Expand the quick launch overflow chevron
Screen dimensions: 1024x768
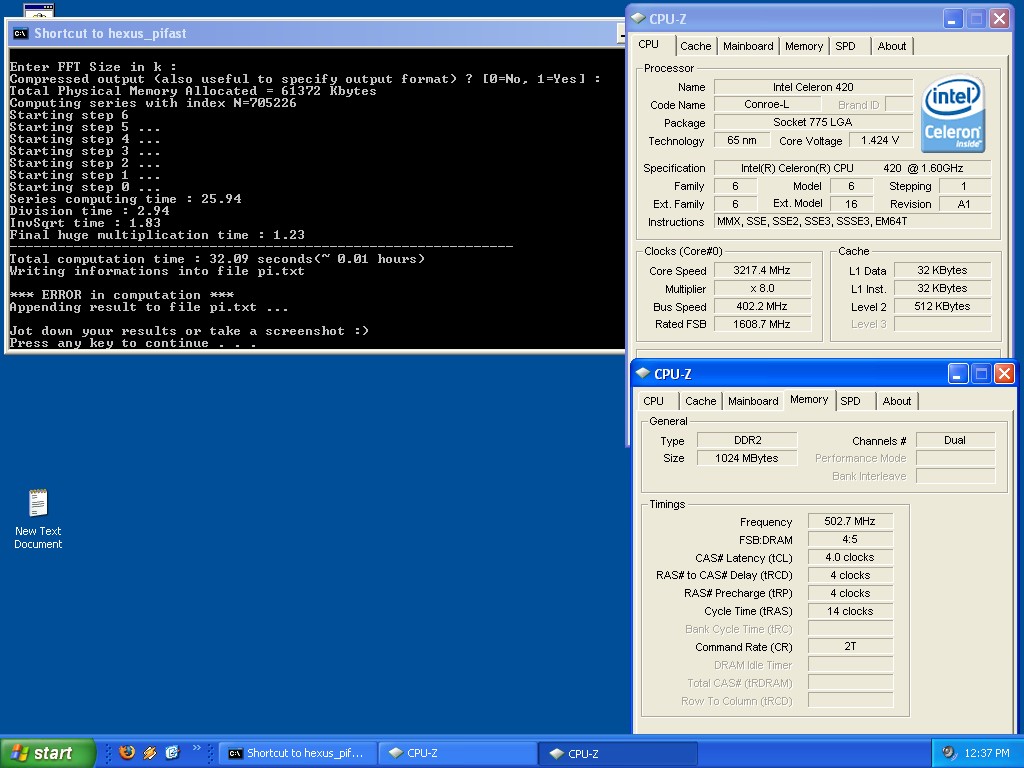[x=197, y=748]
